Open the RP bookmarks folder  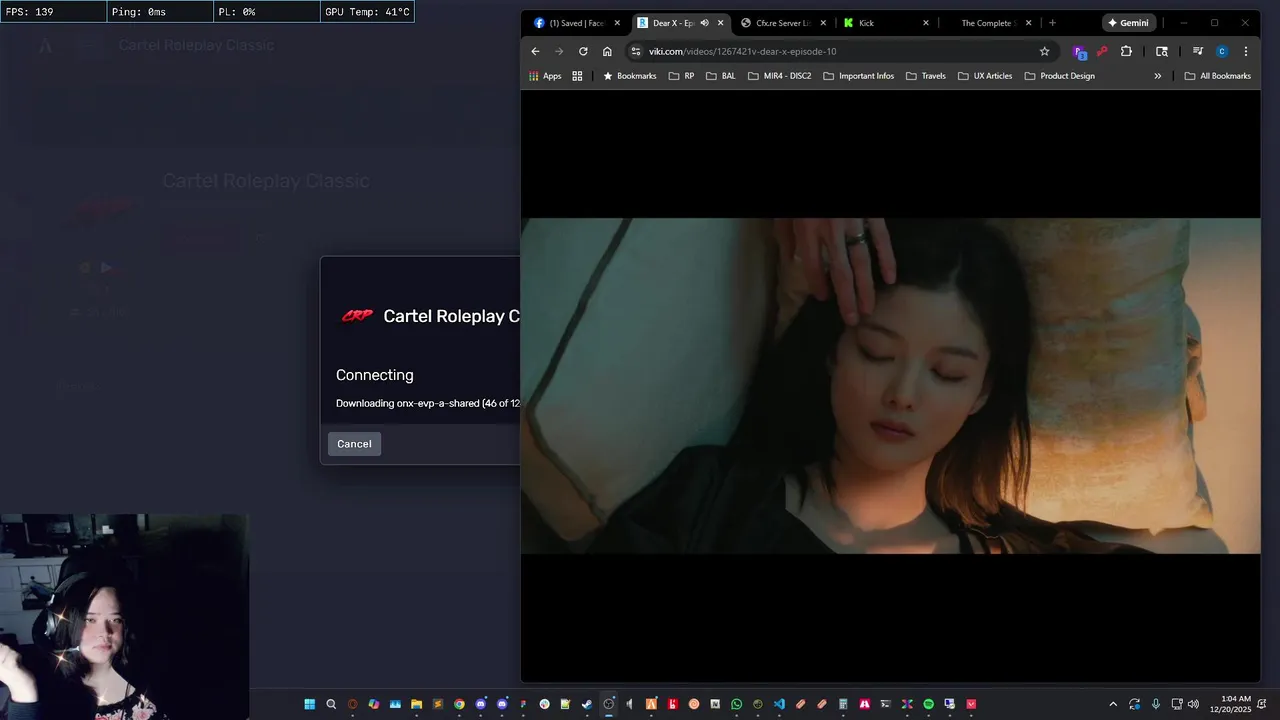click(681, 76)
